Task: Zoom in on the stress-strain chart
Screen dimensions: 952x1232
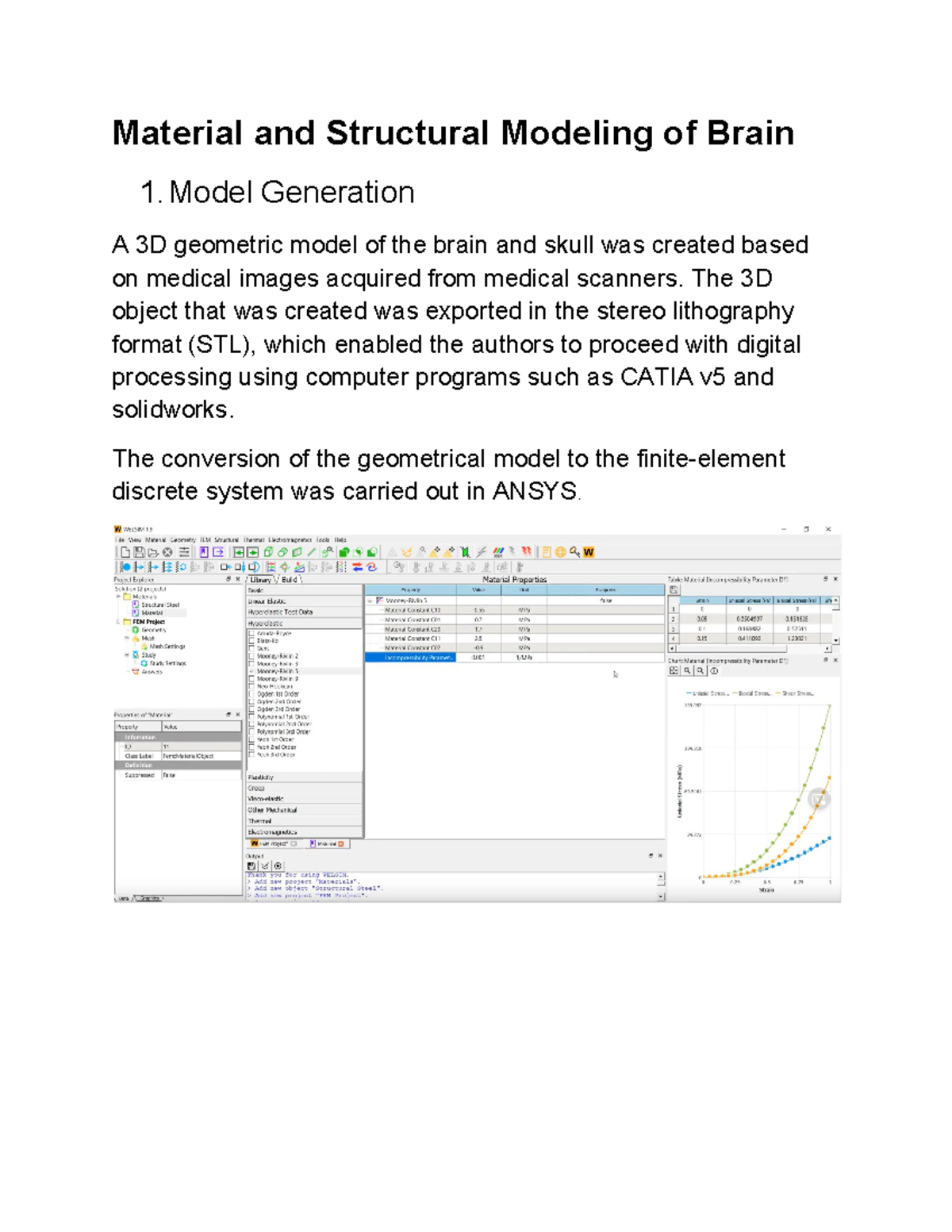Action: [x=687, y=670]
